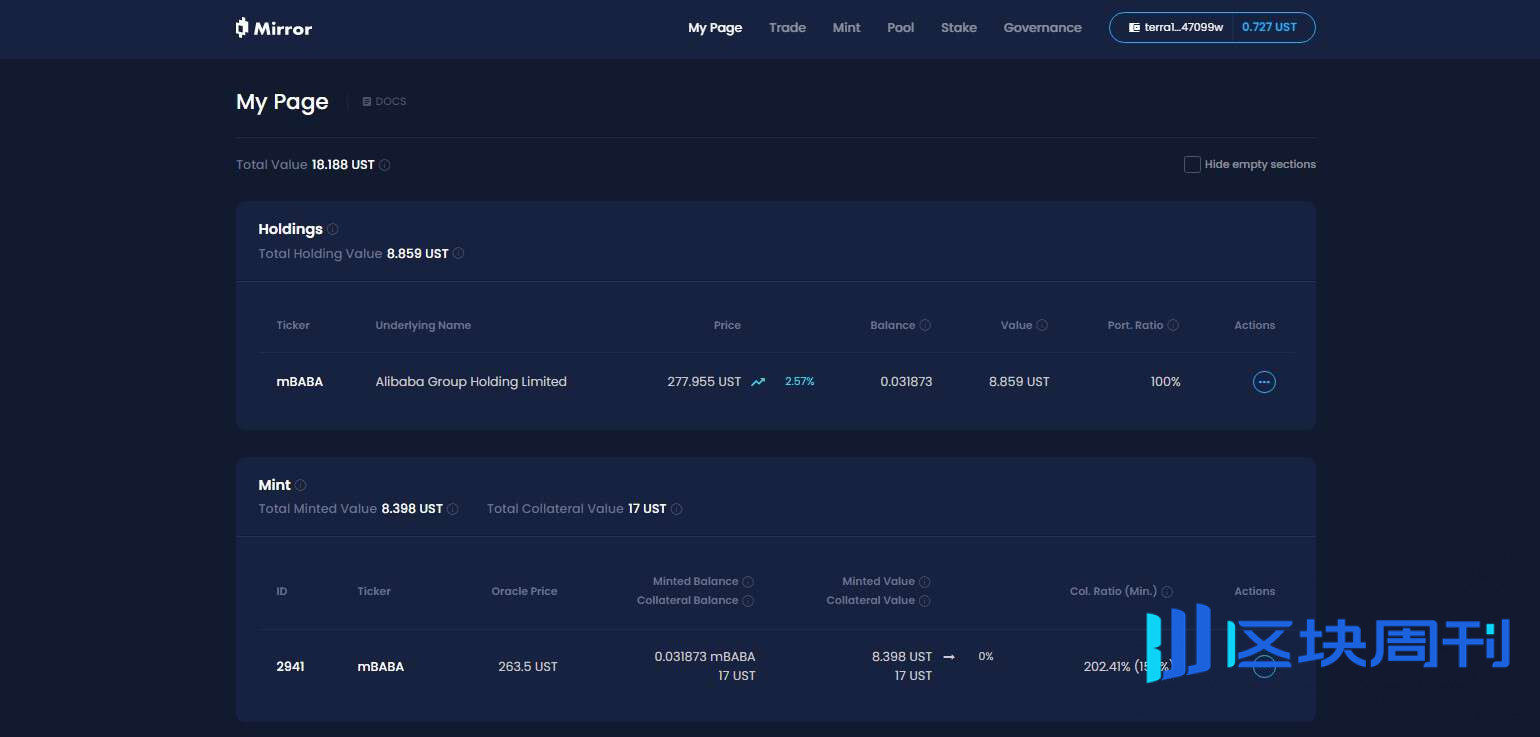The image size is (1540, 737).
Task: Click the 0.031873 mBABA minted balance
Action: click(x=705, y=657)
